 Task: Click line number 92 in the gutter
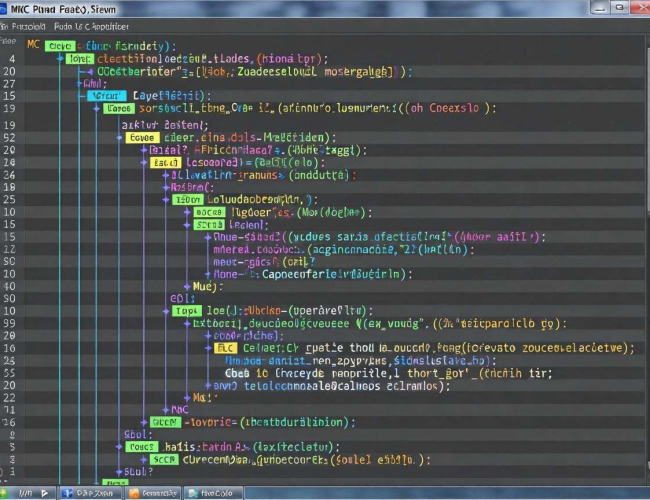tap(9, 138)
